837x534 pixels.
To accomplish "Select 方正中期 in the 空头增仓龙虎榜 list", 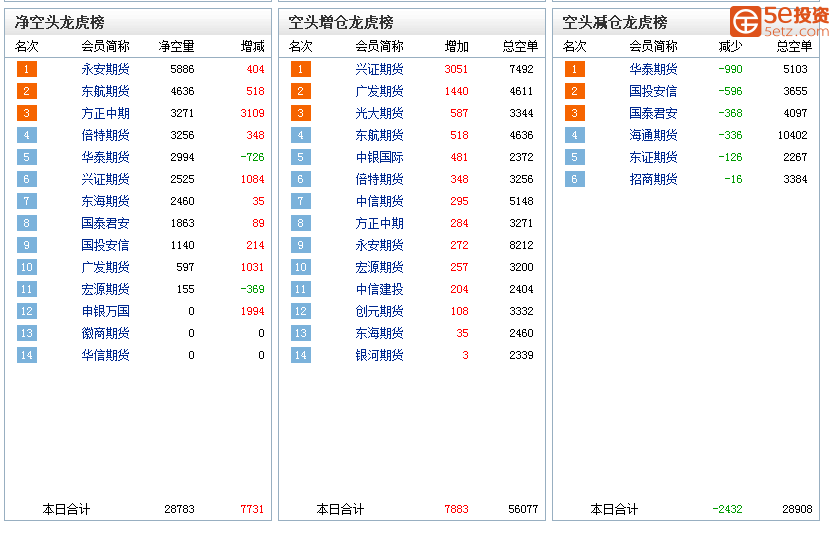I will coord(380,223).
